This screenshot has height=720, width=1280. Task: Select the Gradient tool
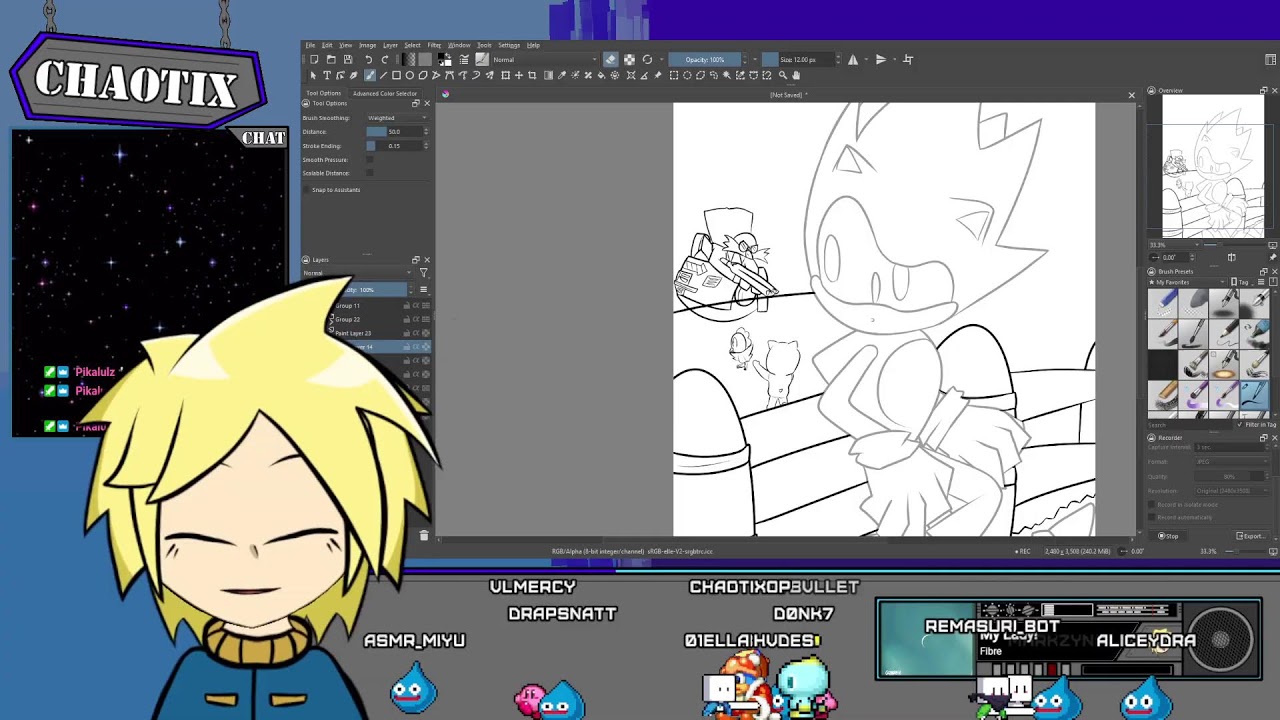(x=548, y=75)
